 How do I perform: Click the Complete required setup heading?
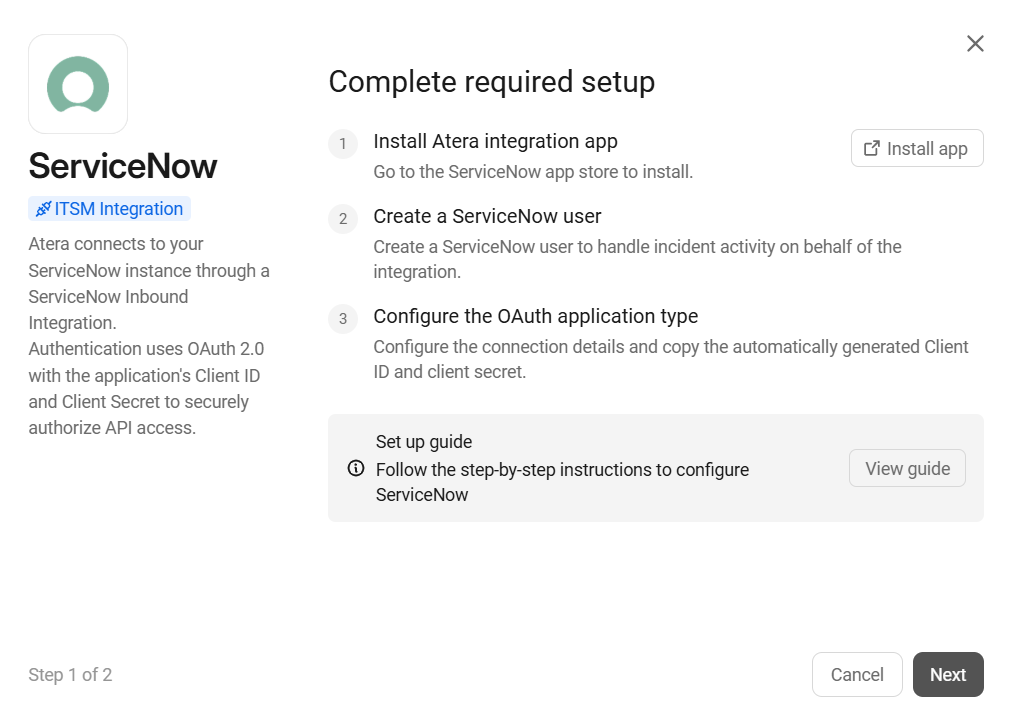[492, 82]
